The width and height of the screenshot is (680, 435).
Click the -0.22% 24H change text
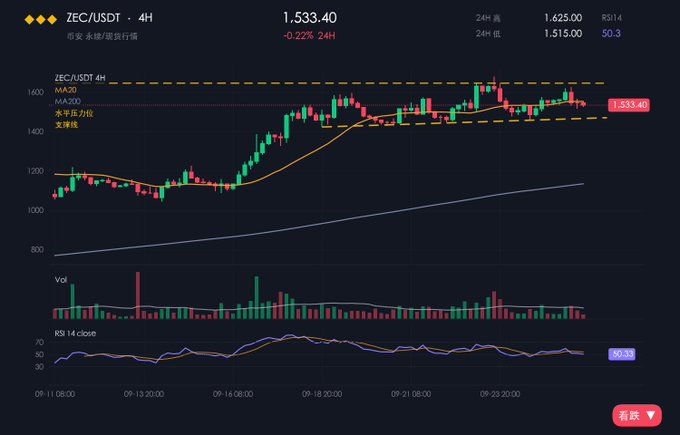[309, 36]
